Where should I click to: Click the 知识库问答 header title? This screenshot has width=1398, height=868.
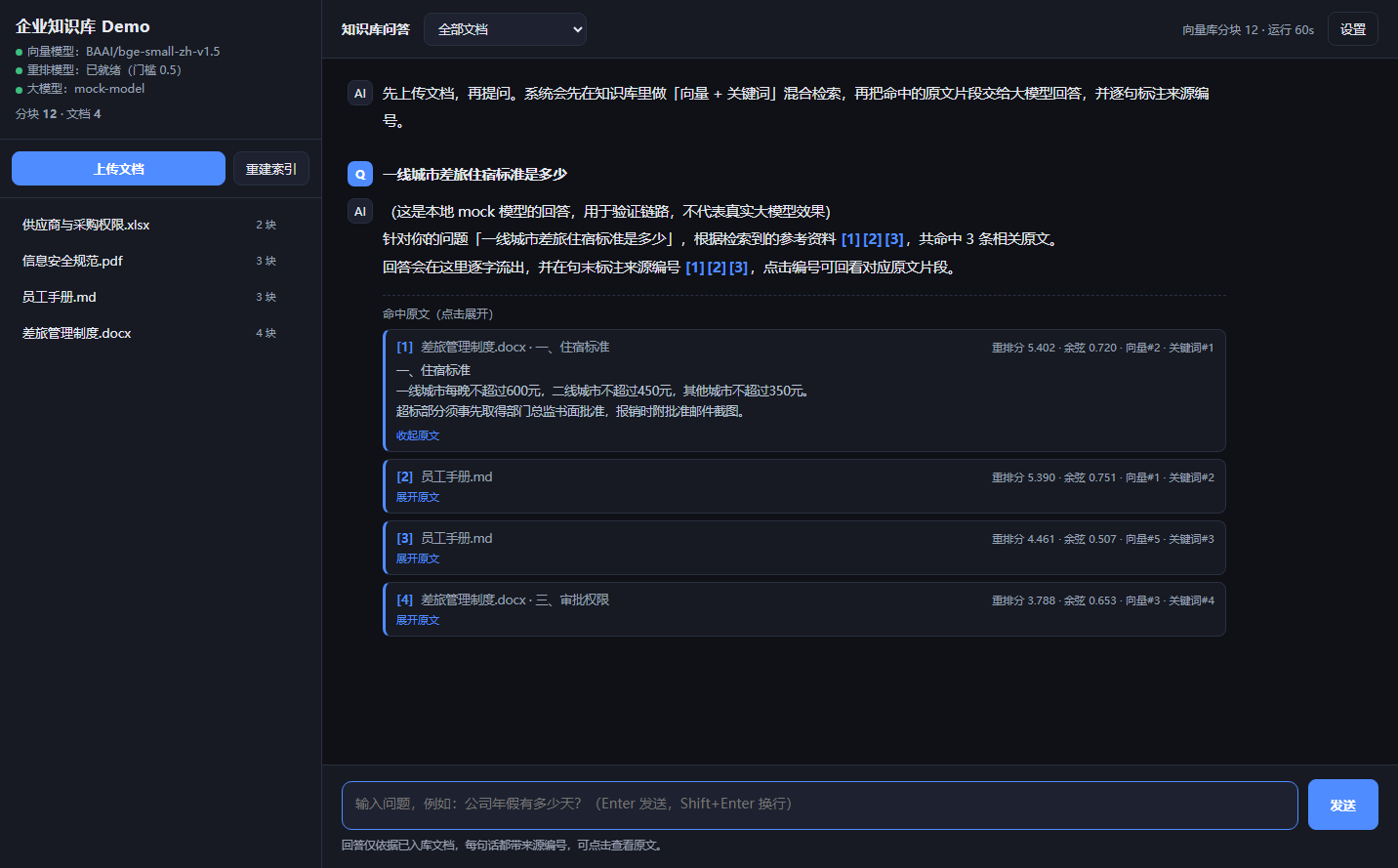(375, 29)
